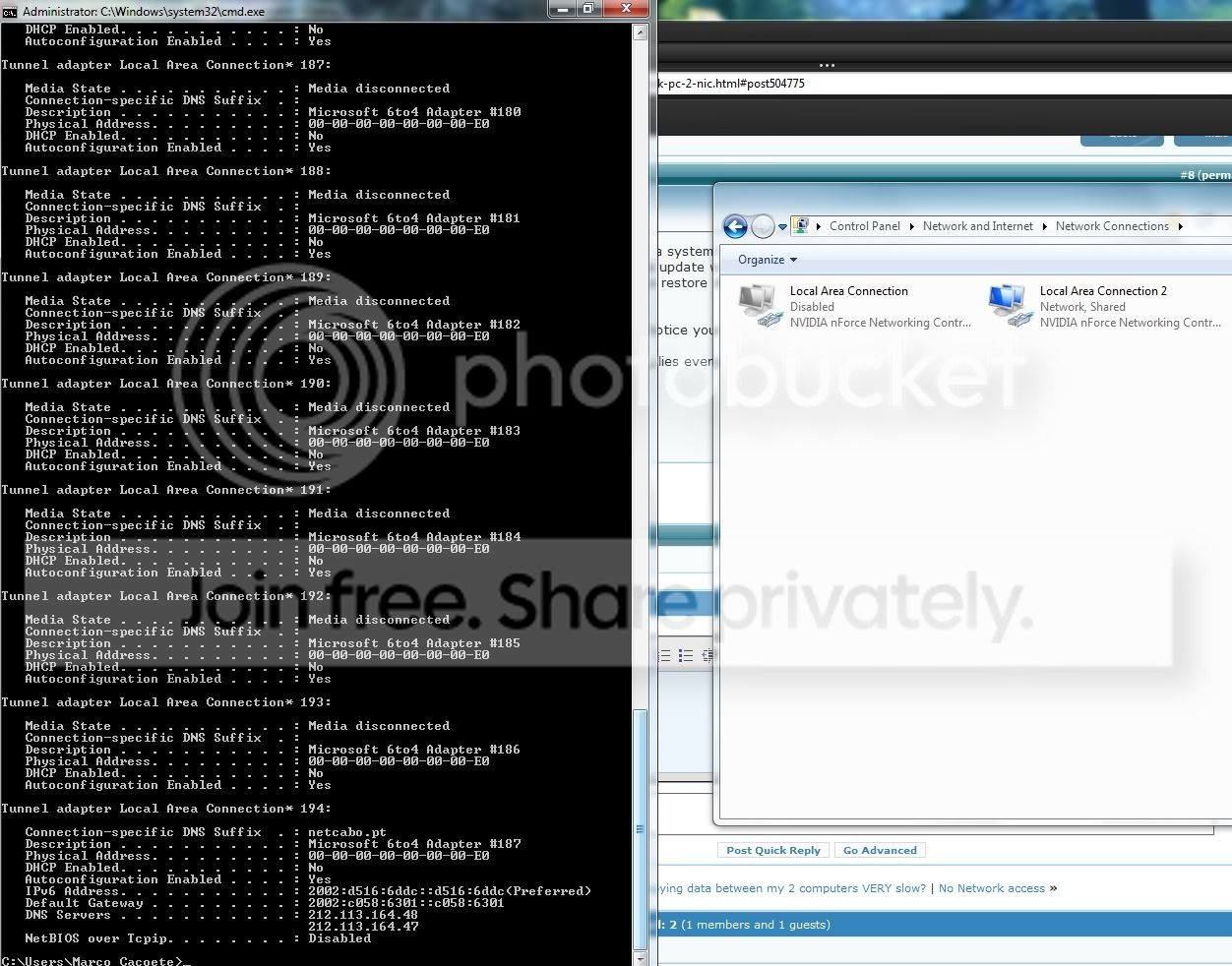Expand the arrow after Control Panel breadcrumb
The image size is (1232, 966).
912,226
